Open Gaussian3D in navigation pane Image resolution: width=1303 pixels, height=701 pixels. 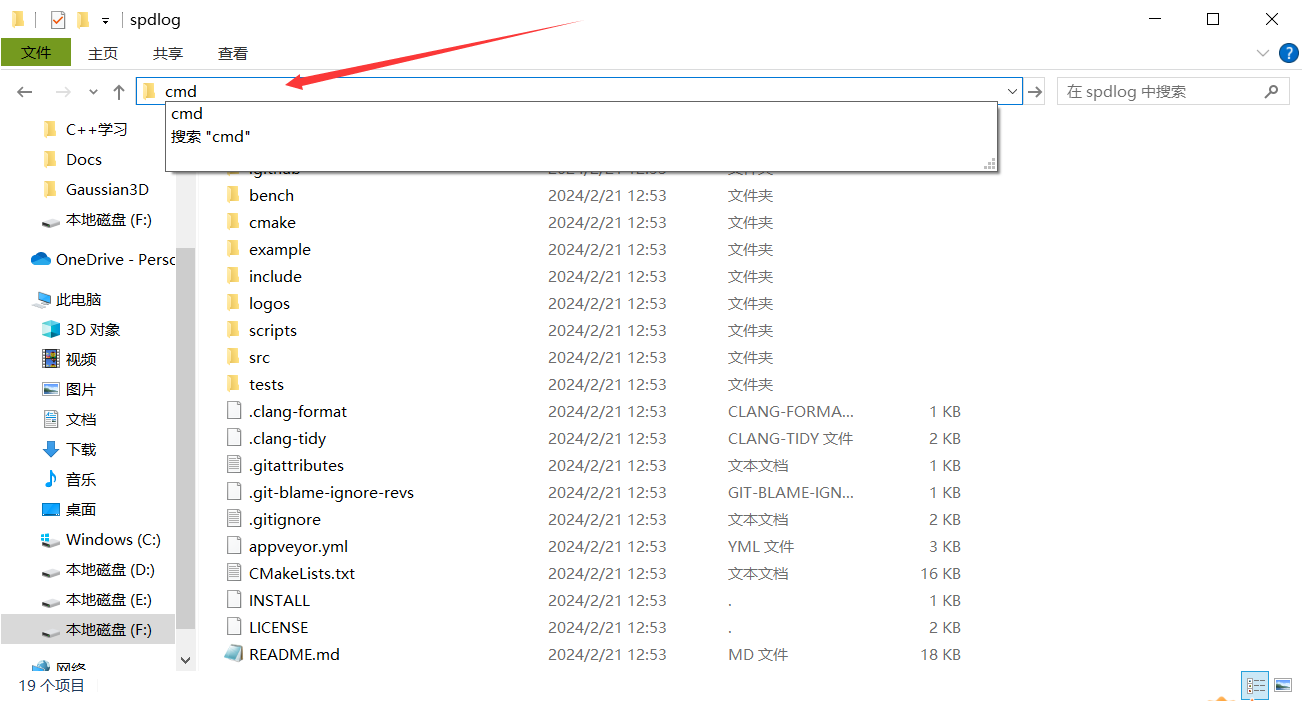click(107, 190)
